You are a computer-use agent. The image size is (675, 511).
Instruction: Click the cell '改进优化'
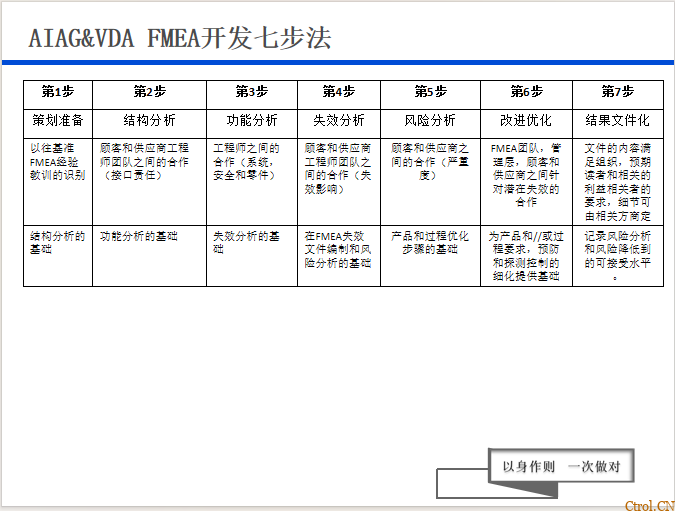point(526,124)
